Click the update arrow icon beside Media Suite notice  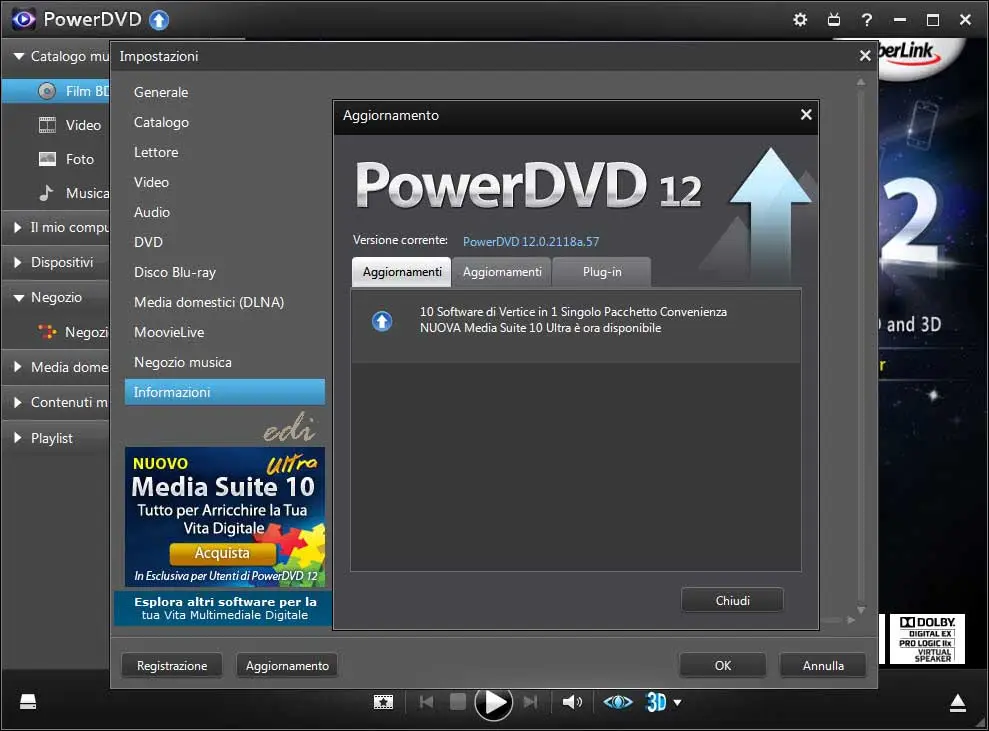pyautogui.click(x=382, y=321)
